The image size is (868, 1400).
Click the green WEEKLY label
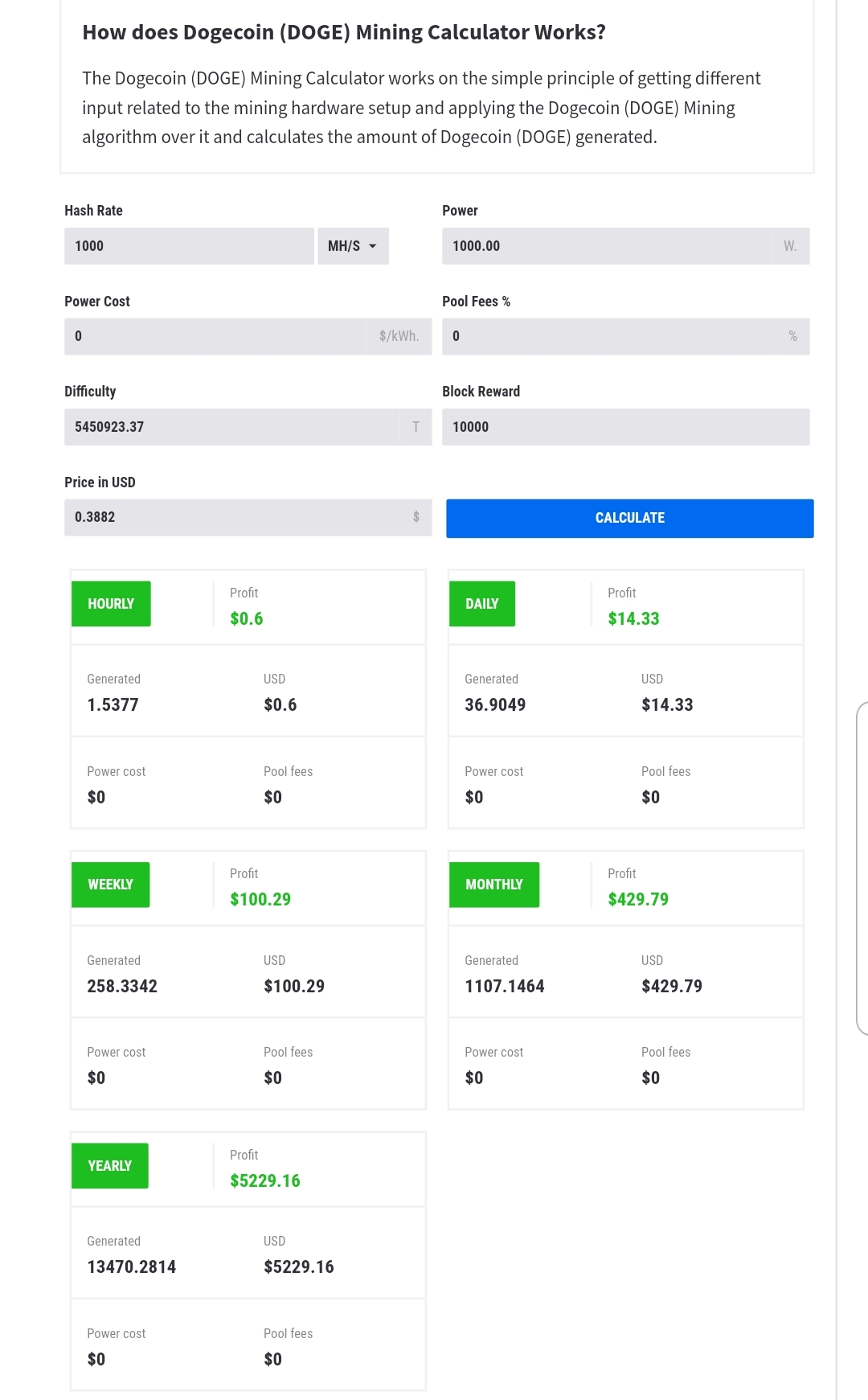[x=111, y=885]
